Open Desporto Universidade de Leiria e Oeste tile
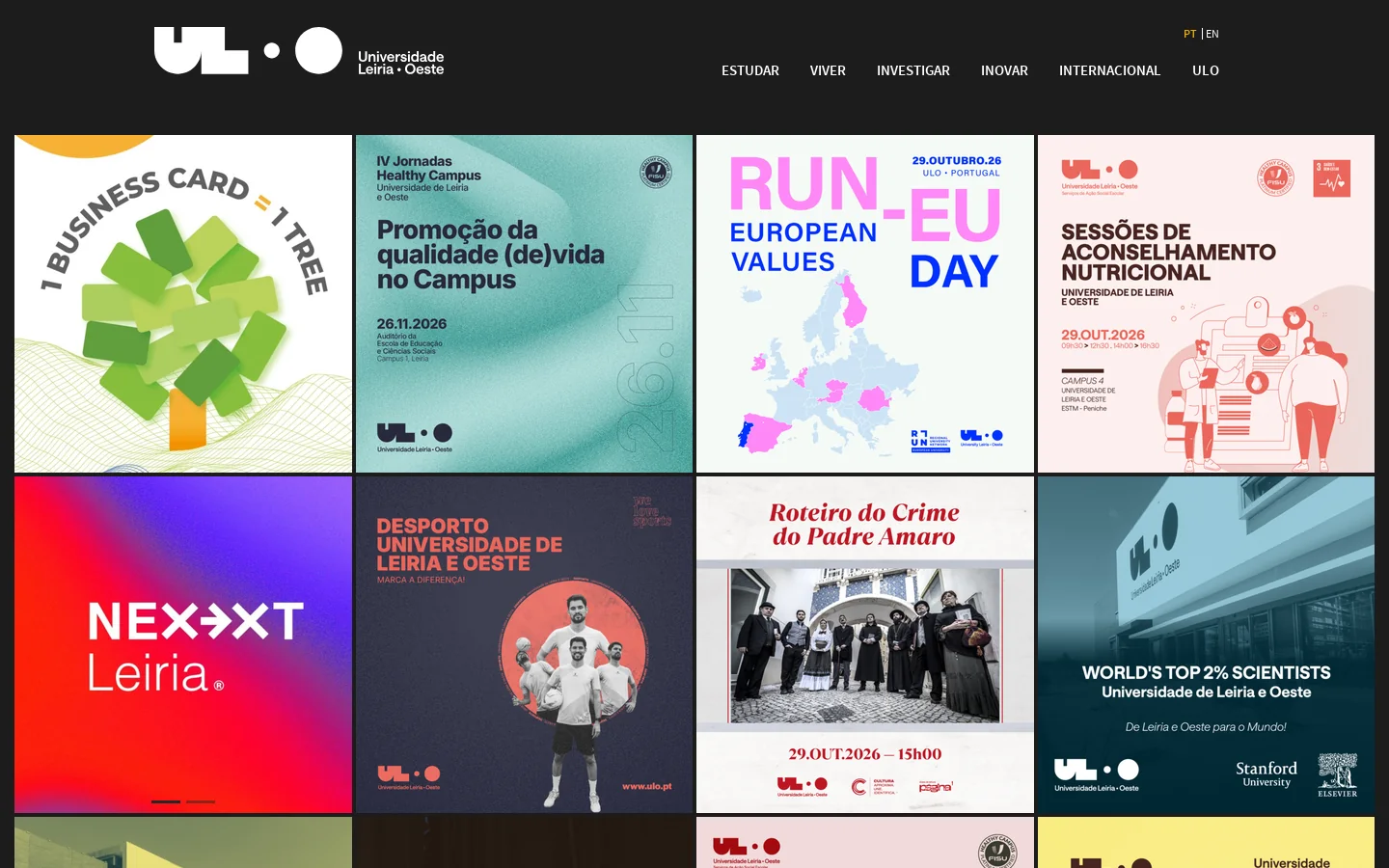 tap(524, 644)
